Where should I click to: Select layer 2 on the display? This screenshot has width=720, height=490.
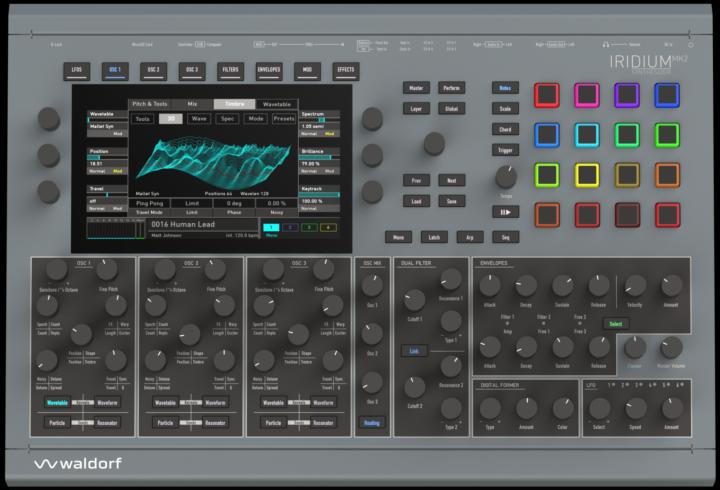pyautogui.click(x=290, y=227)
